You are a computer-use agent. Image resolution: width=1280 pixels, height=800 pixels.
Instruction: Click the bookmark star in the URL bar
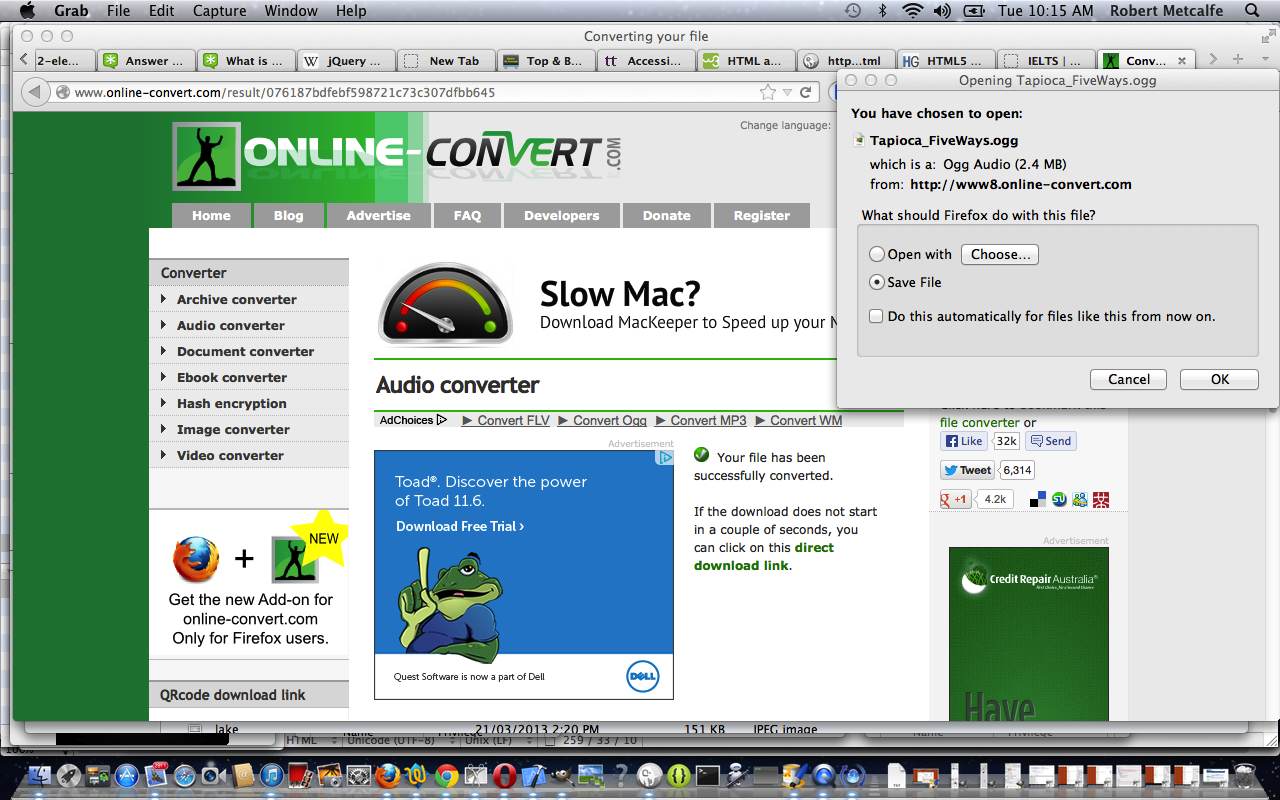768,92
